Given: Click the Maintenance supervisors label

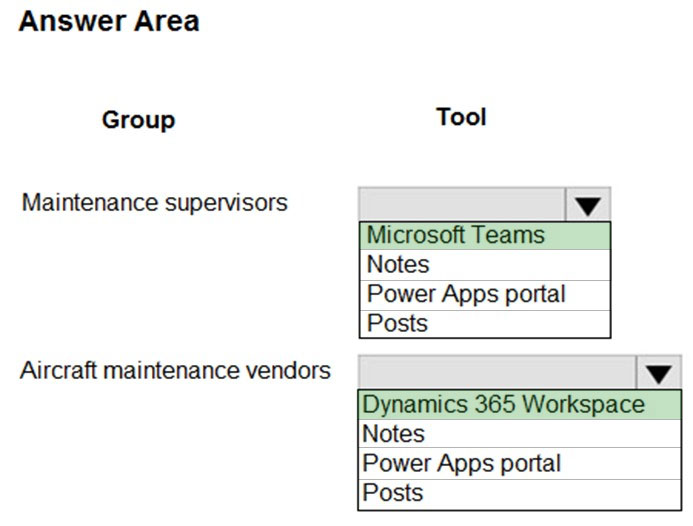Looking at the screenshot, I should (155, 203).
